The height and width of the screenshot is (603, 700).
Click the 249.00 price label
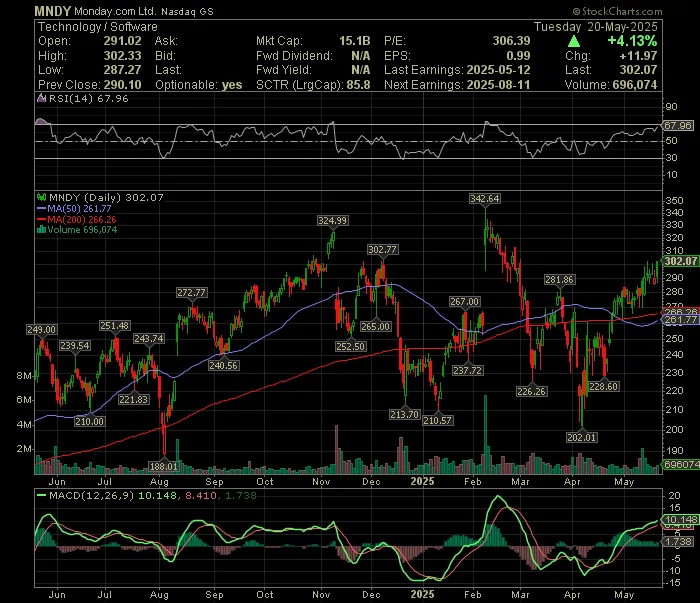(41, 330)
